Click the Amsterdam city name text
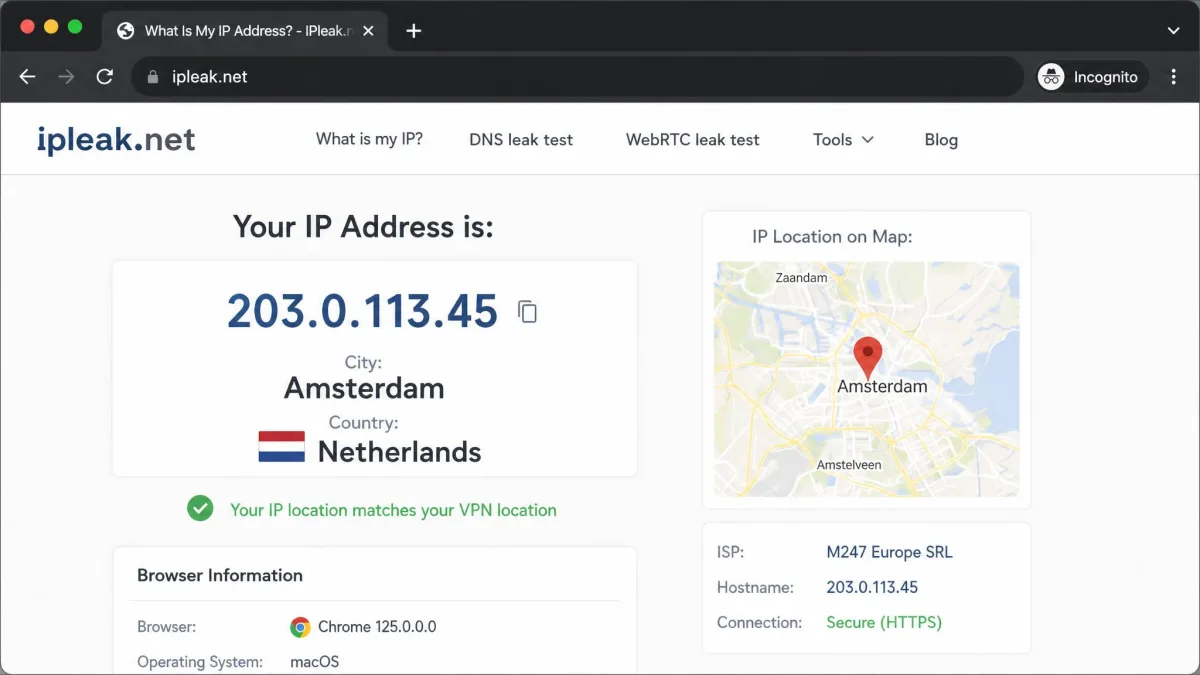 click(364, 388)
